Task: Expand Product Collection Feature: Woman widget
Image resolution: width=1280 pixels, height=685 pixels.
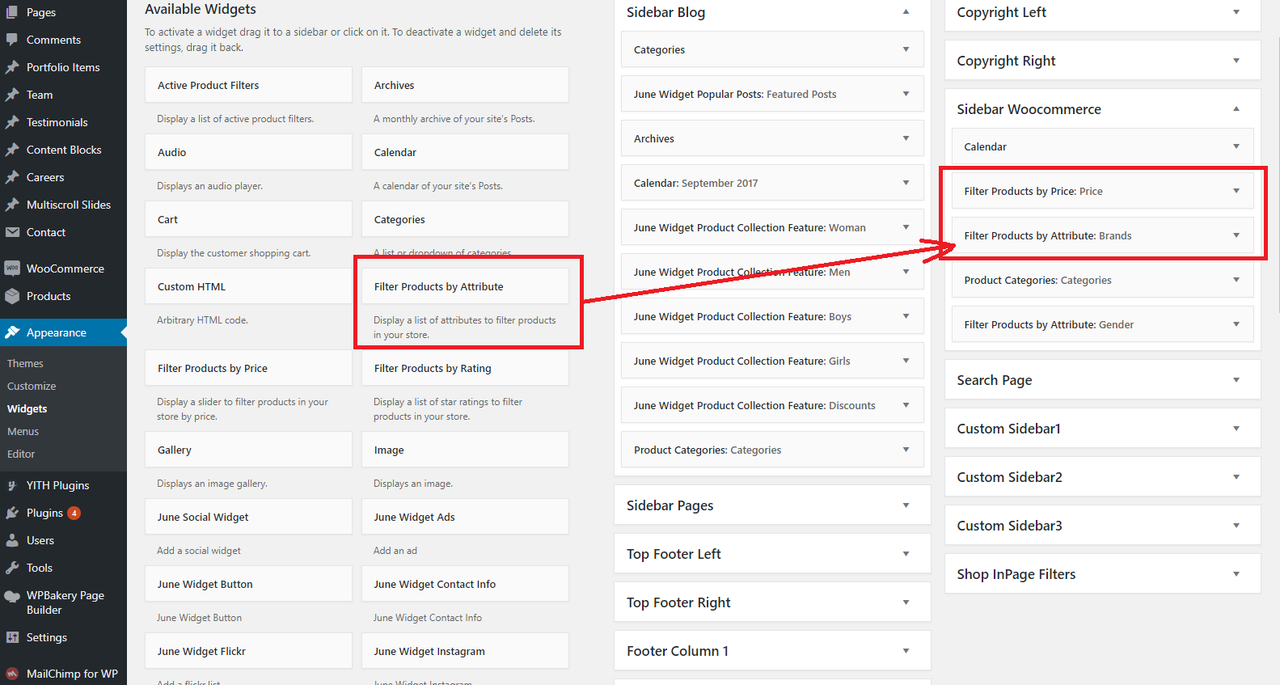Action: [x=906, y=227]
